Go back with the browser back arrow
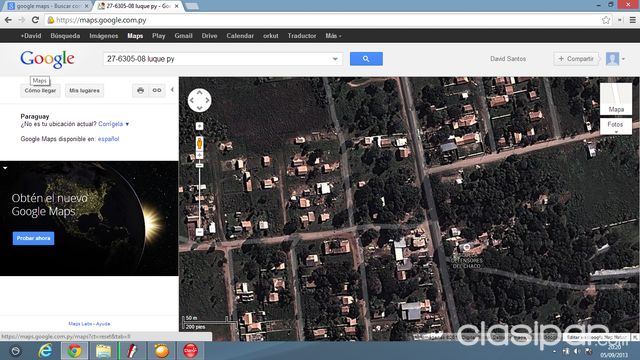Image resolution: width=640 pixels, height=360 pixels. coord(8,20)
